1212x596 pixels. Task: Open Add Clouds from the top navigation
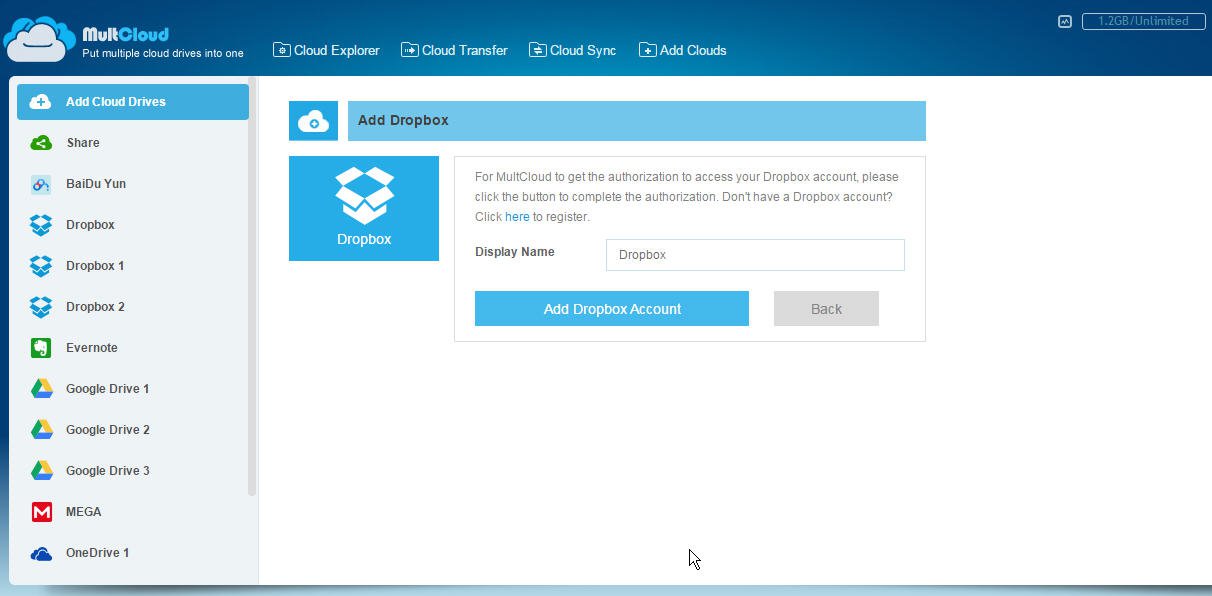683,50
